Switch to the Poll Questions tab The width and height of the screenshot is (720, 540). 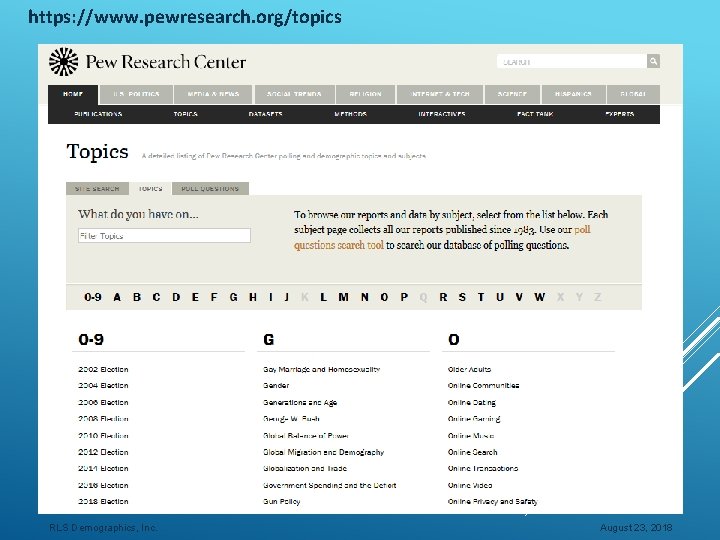pyautogui.click(x=210, y=189)
